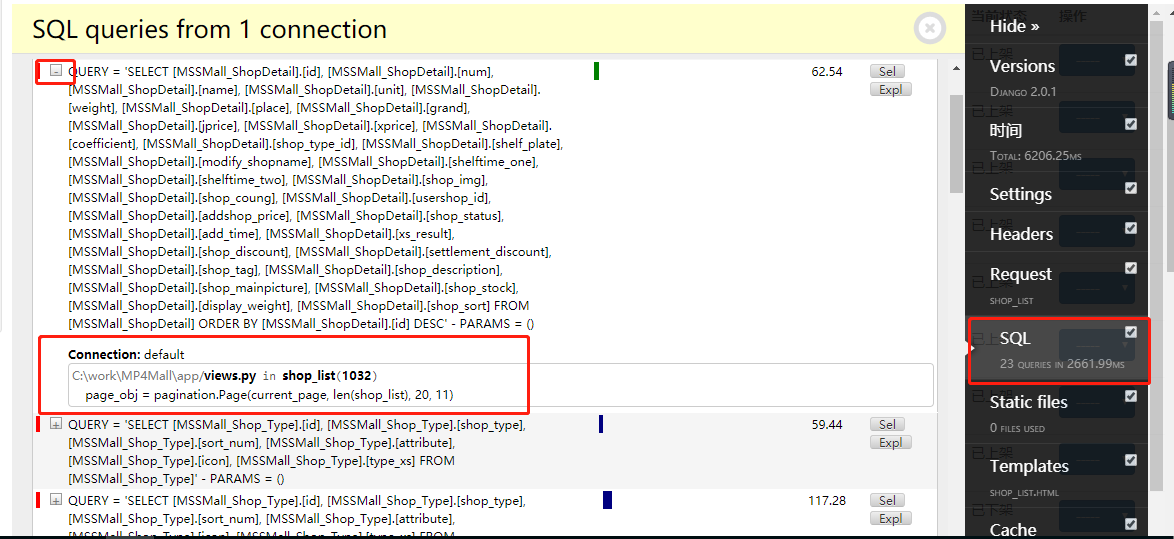Click the '0 files used' text
The image size is (1174, 539).
click(1017, 428)
